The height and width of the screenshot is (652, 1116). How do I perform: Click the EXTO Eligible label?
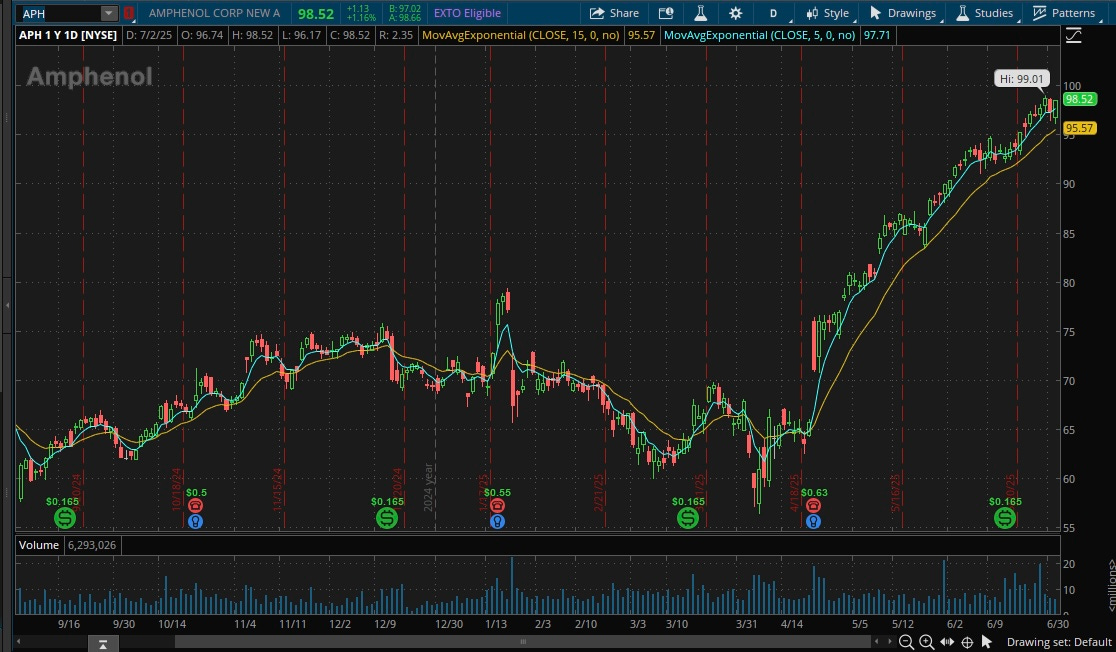click(467, 13)
